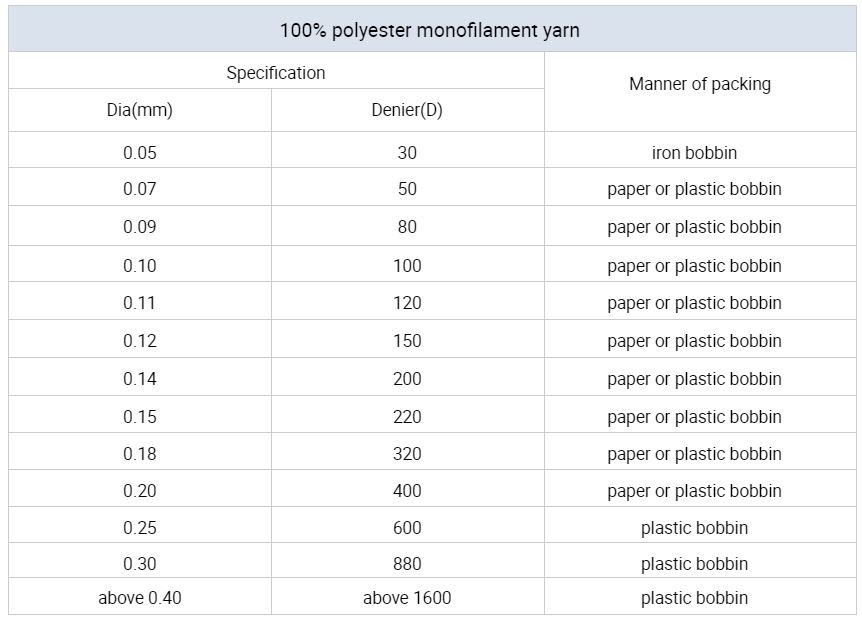Select the 'Specification' header cell
Image resolution: width=862 pixels, height=623 pixels.
click(276, 73)
